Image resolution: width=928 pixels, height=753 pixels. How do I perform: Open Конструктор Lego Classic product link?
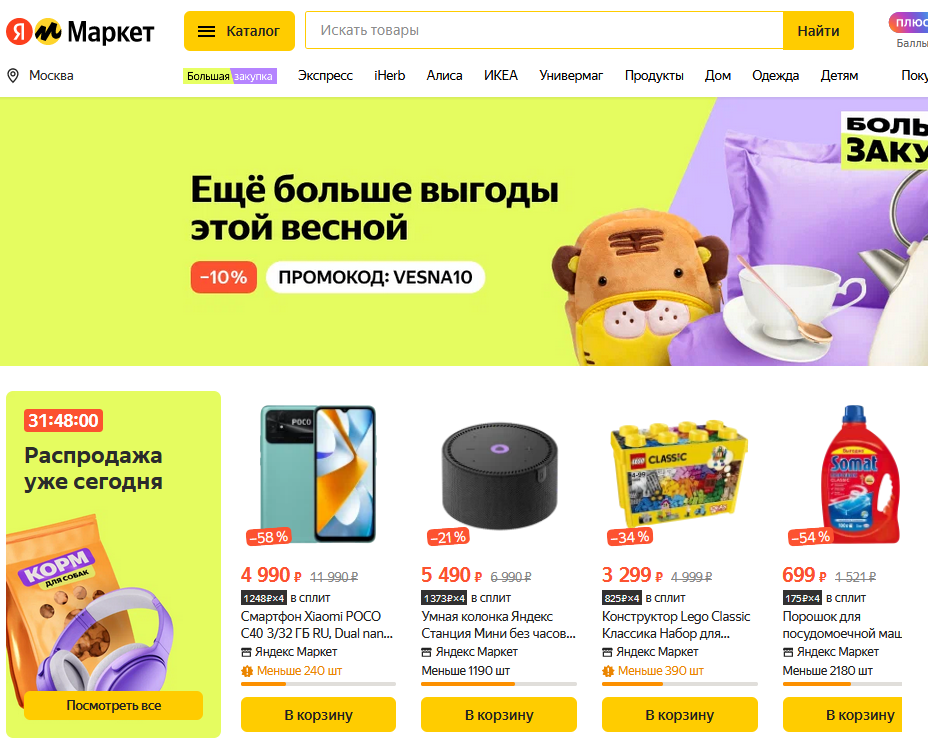pos(676,625)
